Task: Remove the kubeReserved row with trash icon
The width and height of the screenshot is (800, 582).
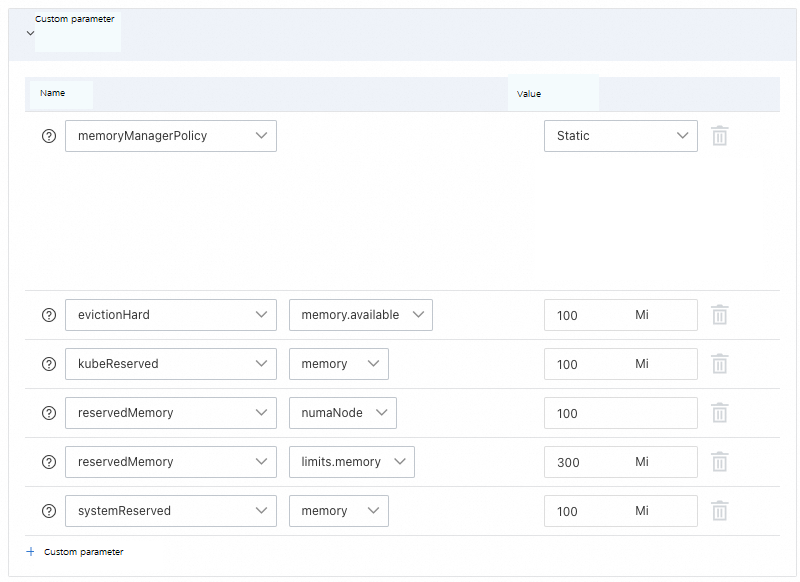Action: coord(719,364)
